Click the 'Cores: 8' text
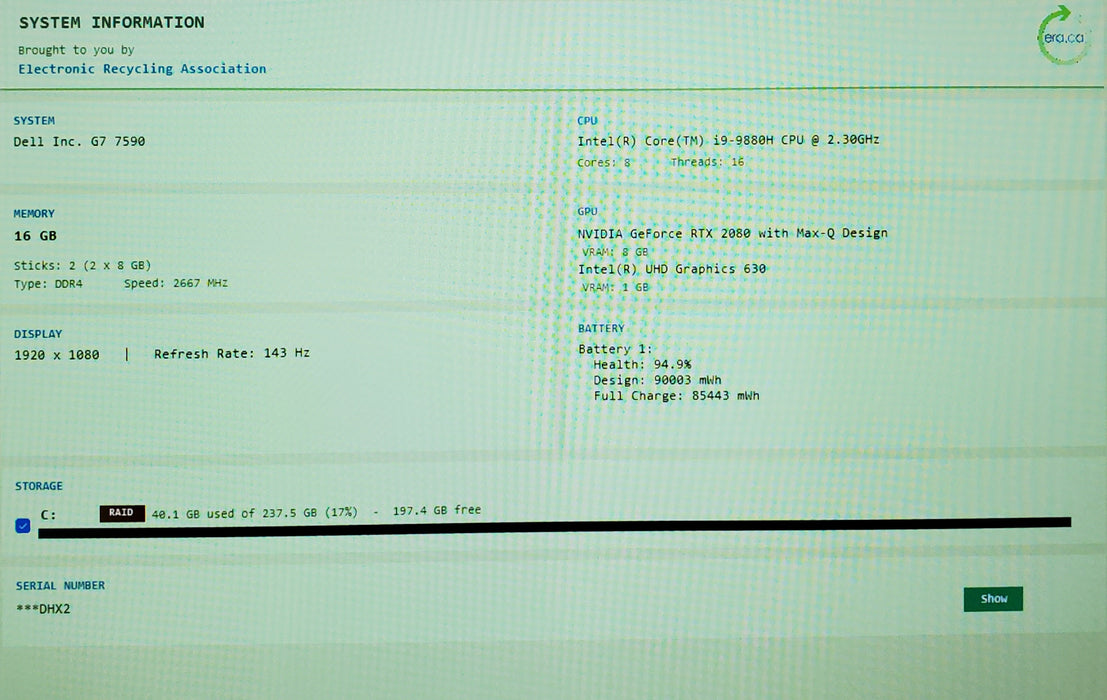The width and height of the screenshot is (1107, 700). pos(604,162)
